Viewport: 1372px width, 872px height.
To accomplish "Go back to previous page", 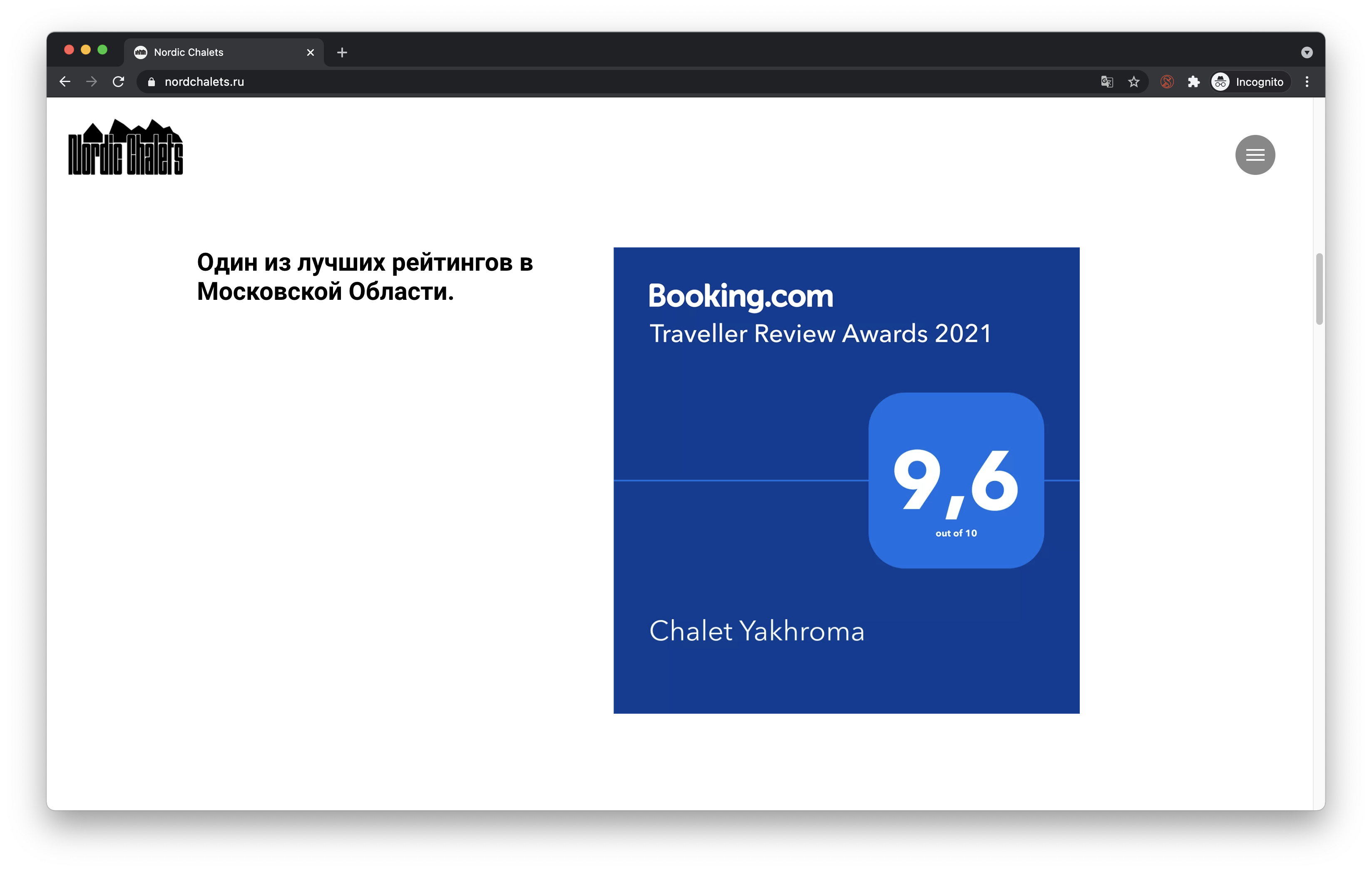I will [65, 82].
